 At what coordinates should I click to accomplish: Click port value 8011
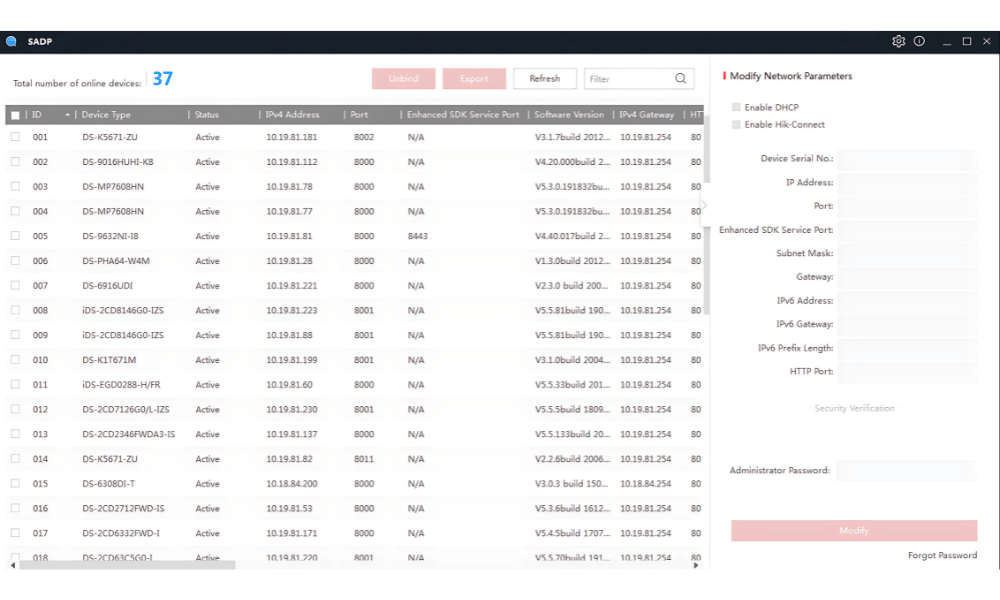click(x=364, y=458)
